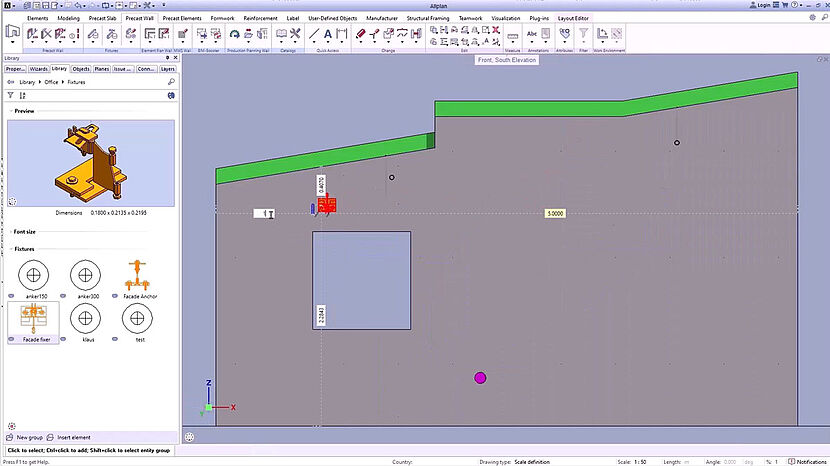Click the first Fixtures tool icon
The height and width of the screenshot is (466, 830).
[93, 34]
